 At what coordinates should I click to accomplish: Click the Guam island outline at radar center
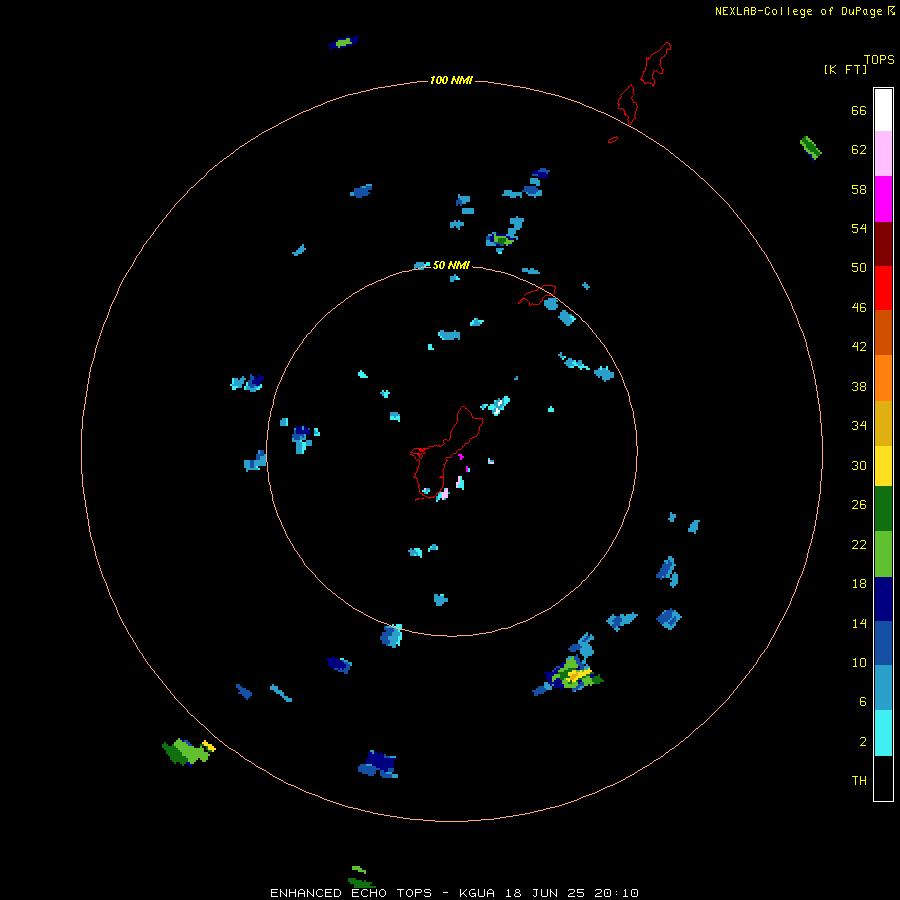click(447, 453)
